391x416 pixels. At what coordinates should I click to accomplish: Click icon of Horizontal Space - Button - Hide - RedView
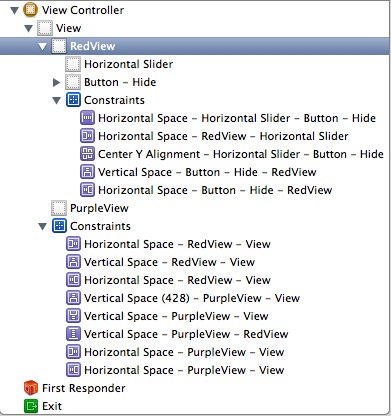click(x=87, y=190)
